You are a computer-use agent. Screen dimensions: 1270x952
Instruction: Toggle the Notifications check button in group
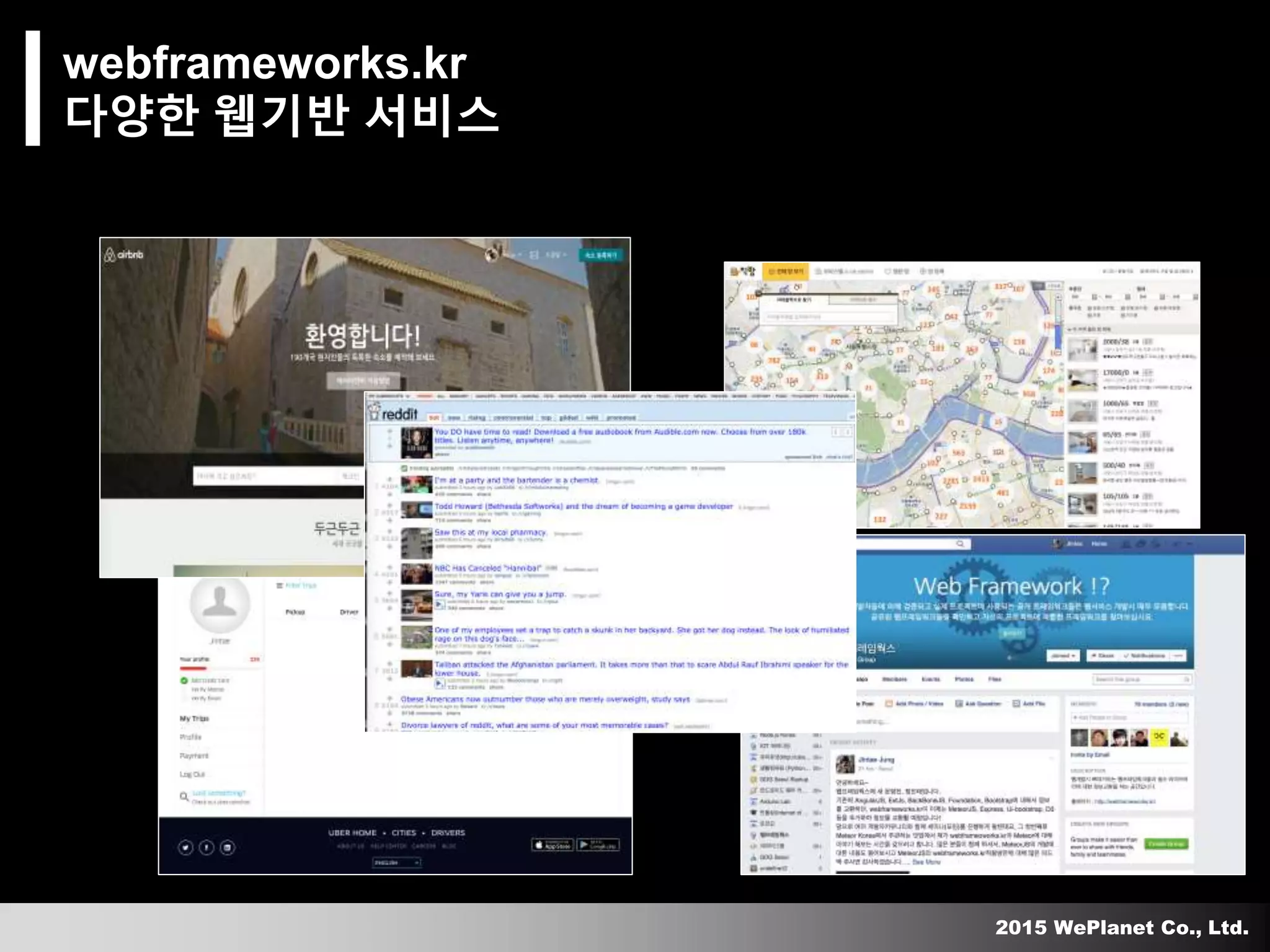(1144, 656)
